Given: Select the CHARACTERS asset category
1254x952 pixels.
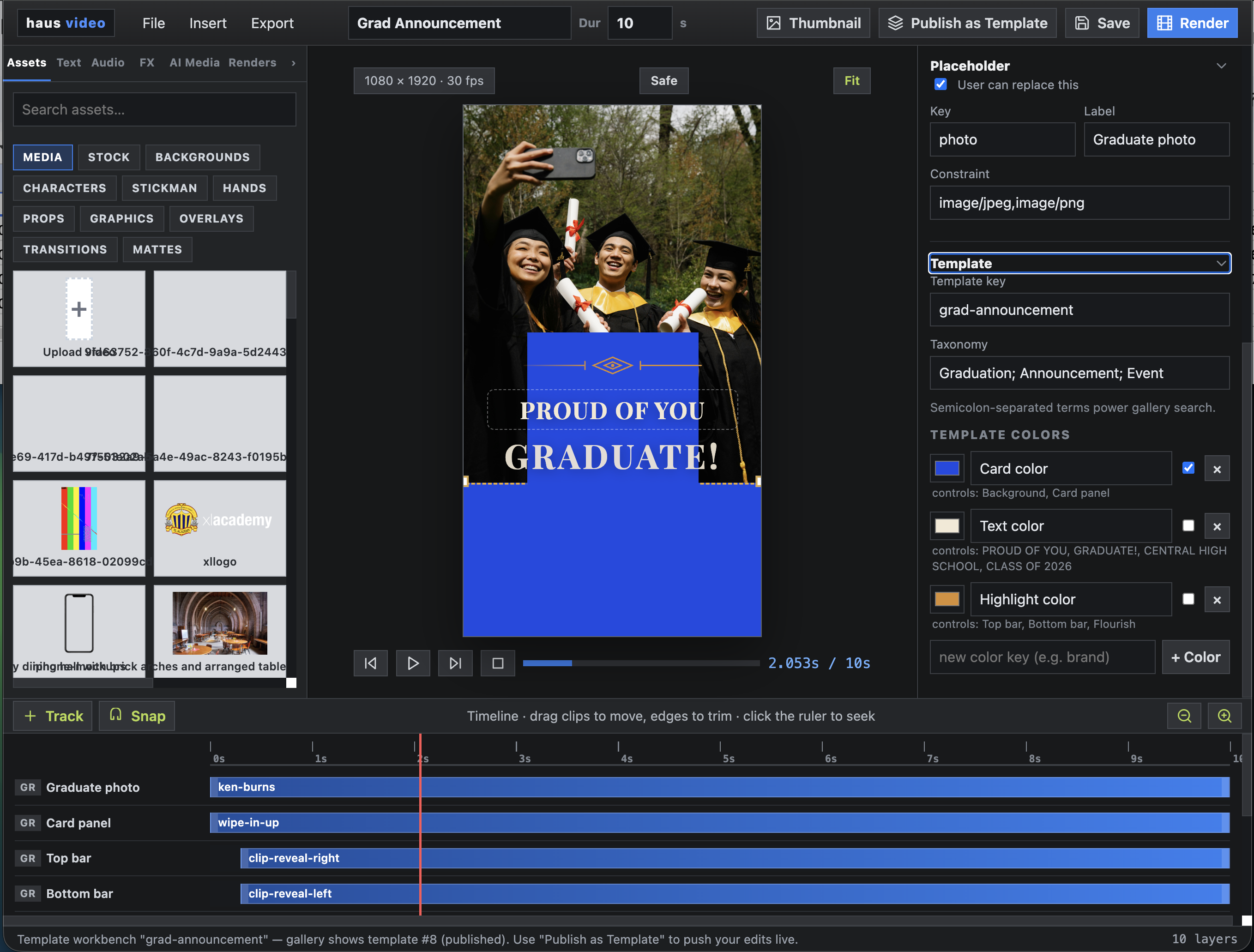Looking at the screenshot, I should (x=65, y=188).
